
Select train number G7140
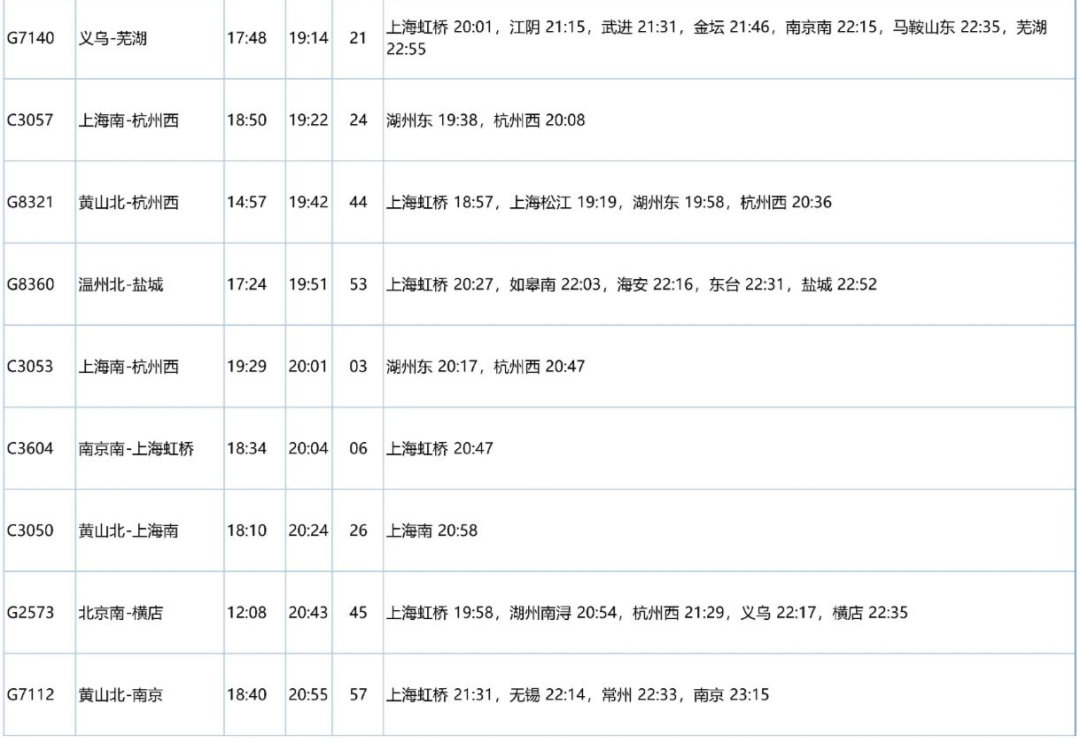30,38
